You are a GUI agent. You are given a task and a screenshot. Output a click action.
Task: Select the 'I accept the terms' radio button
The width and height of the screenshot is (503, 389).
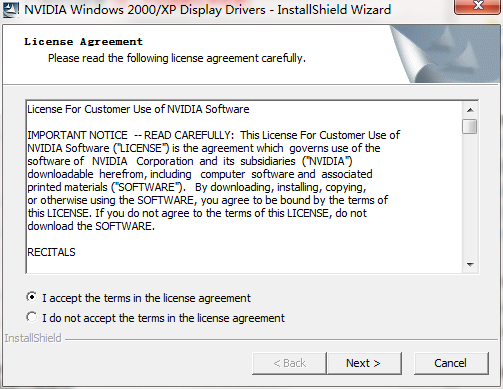[32, 297]
